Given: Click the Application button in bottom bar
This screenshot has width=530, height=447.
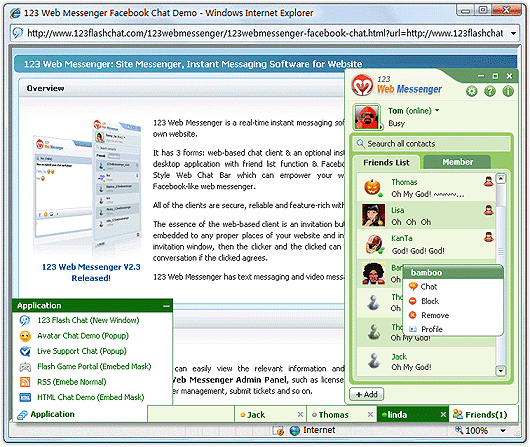Looking at the screenshot, I should coord(80,414).
